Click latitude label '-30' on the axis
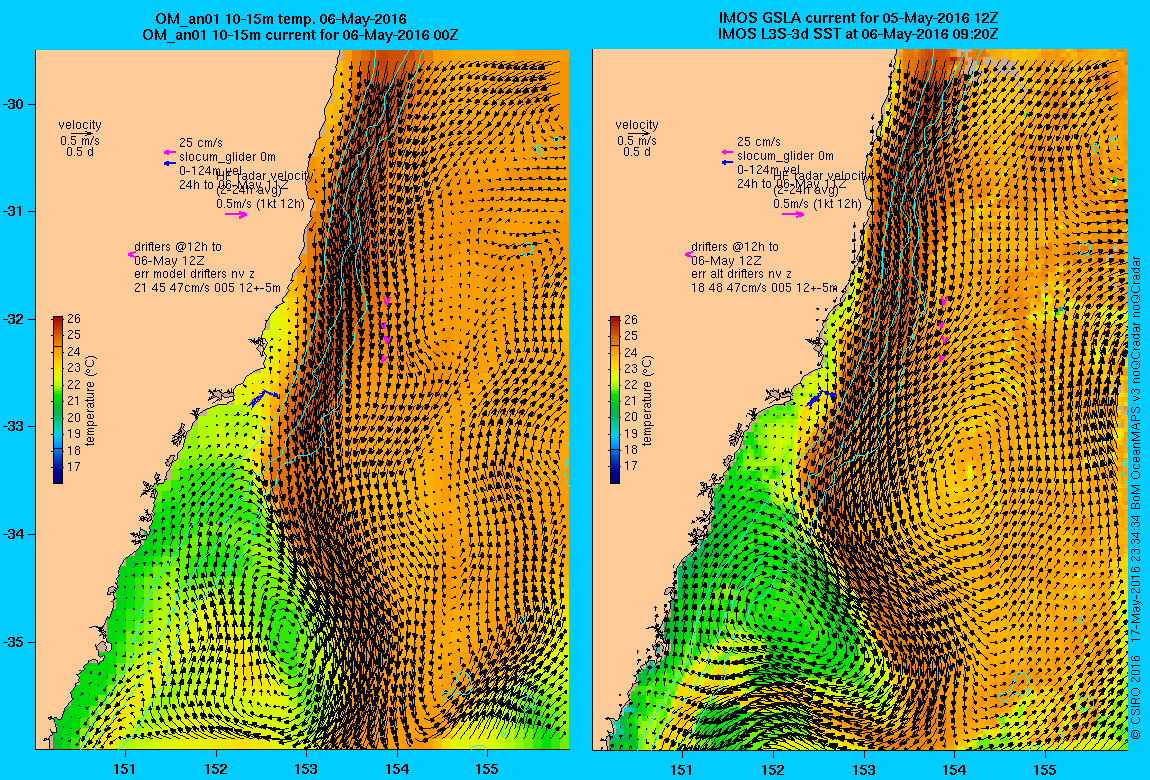 [x=15, y=104]
